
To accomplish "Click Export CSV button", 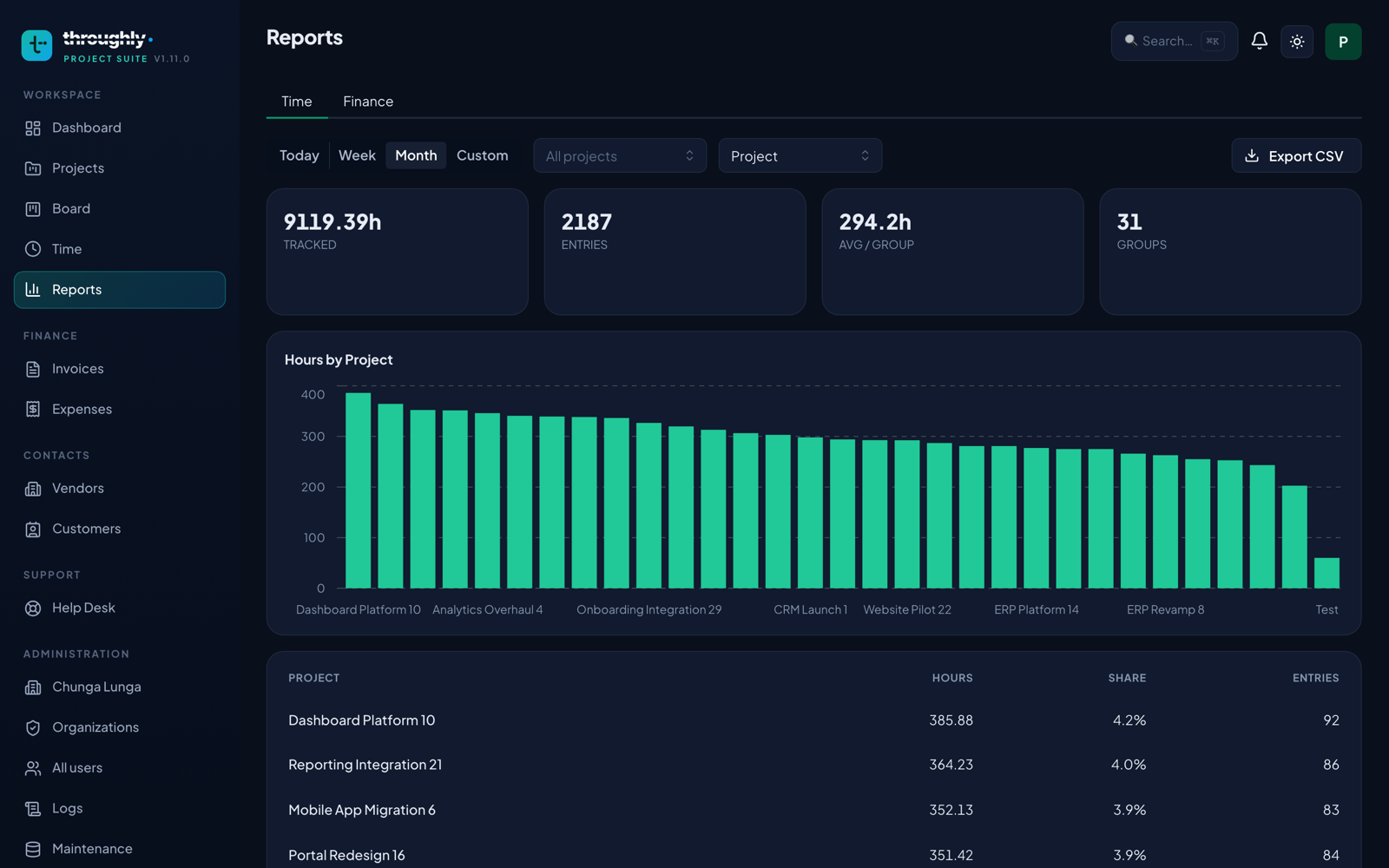I will pyautogui.click(x=1296, y=155).
